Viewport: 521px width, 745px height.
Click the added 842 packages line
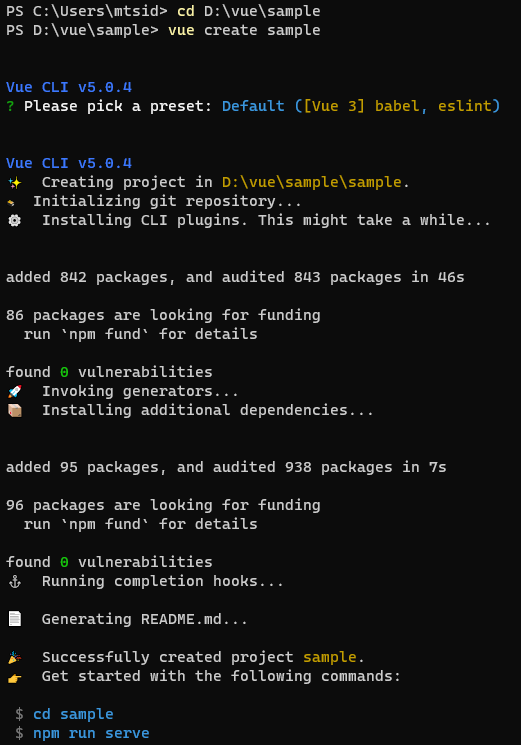point(235,277)
